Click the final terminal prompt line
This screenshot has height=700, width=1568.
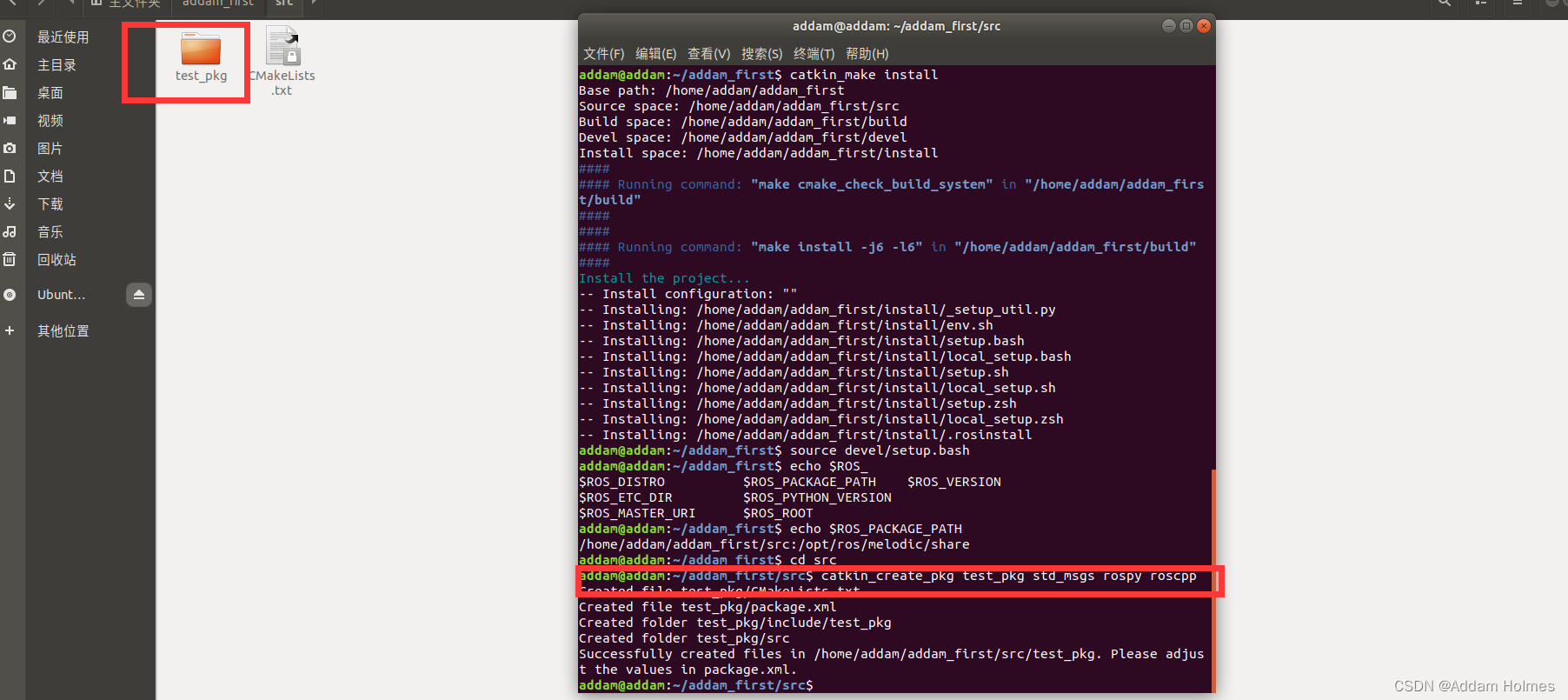pyautogui.click(x=696, y=685)
